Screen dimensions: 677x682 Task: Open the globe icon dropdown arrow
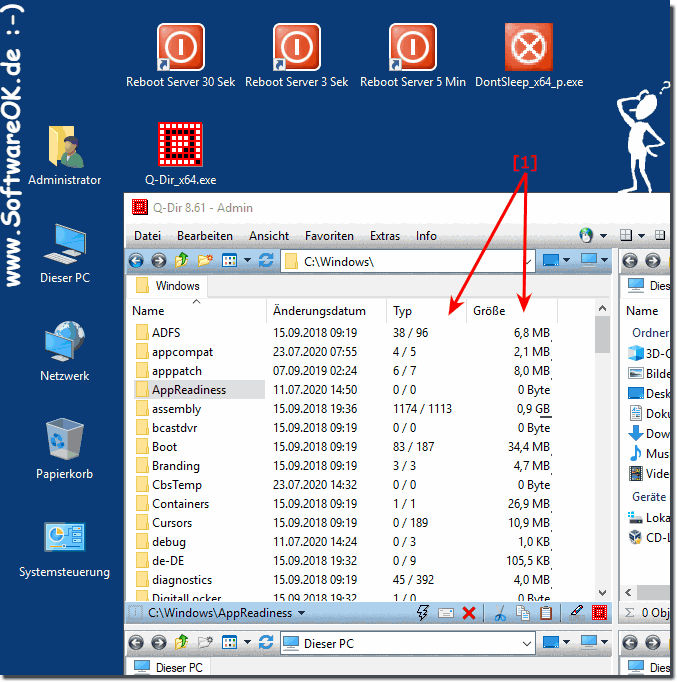click(x=603, y=236)
